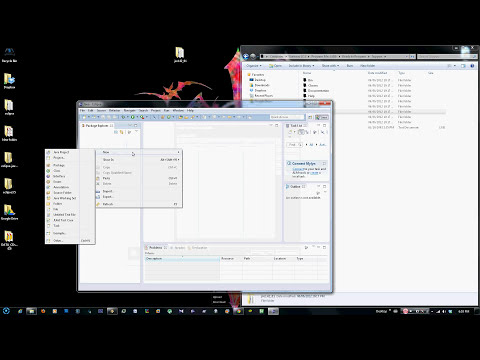Open Eclipse Edit menu

pyautogui.click(x=90, y=110)
